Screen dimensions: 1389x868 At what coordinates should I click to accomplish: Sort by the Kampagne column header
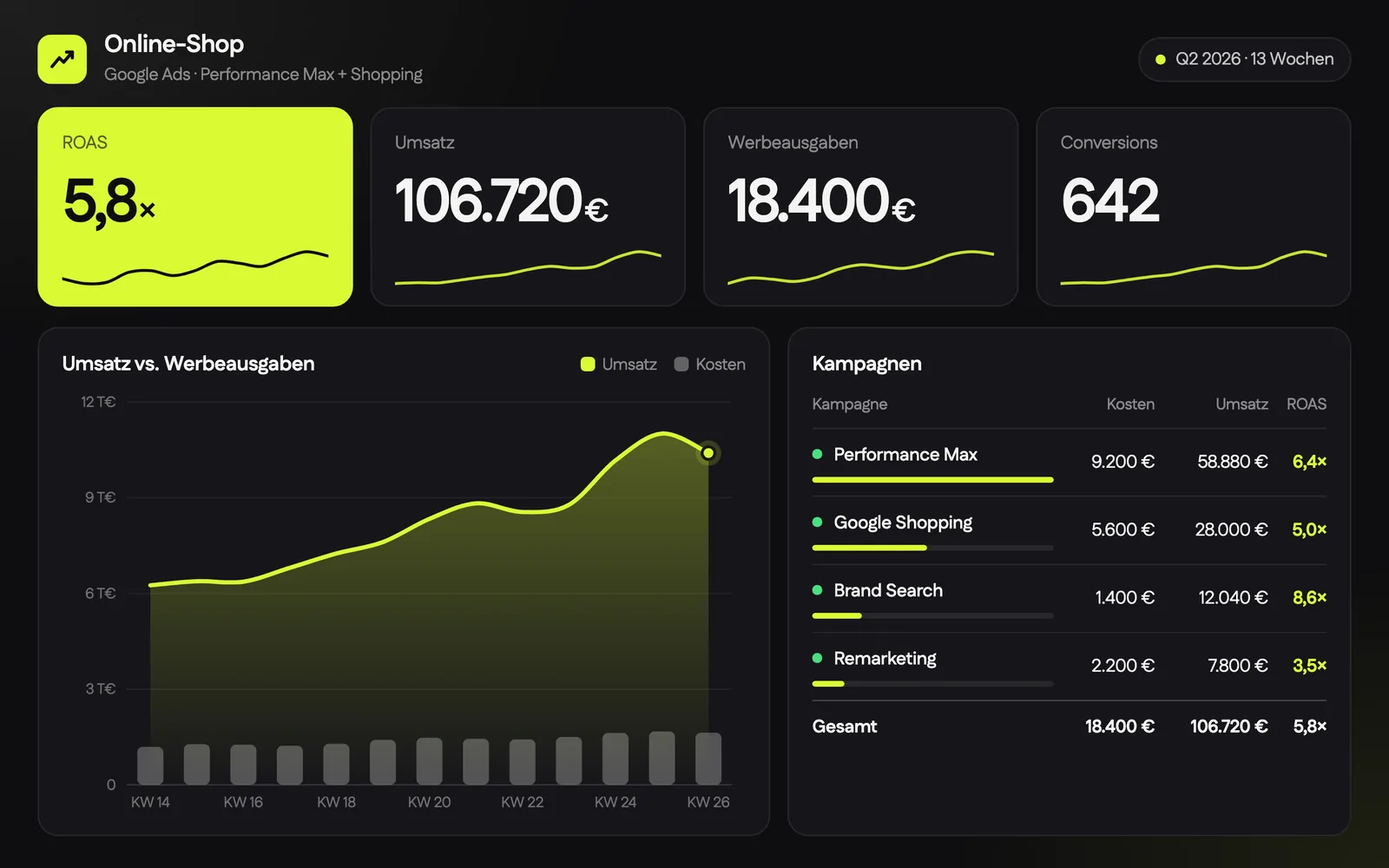850,404
